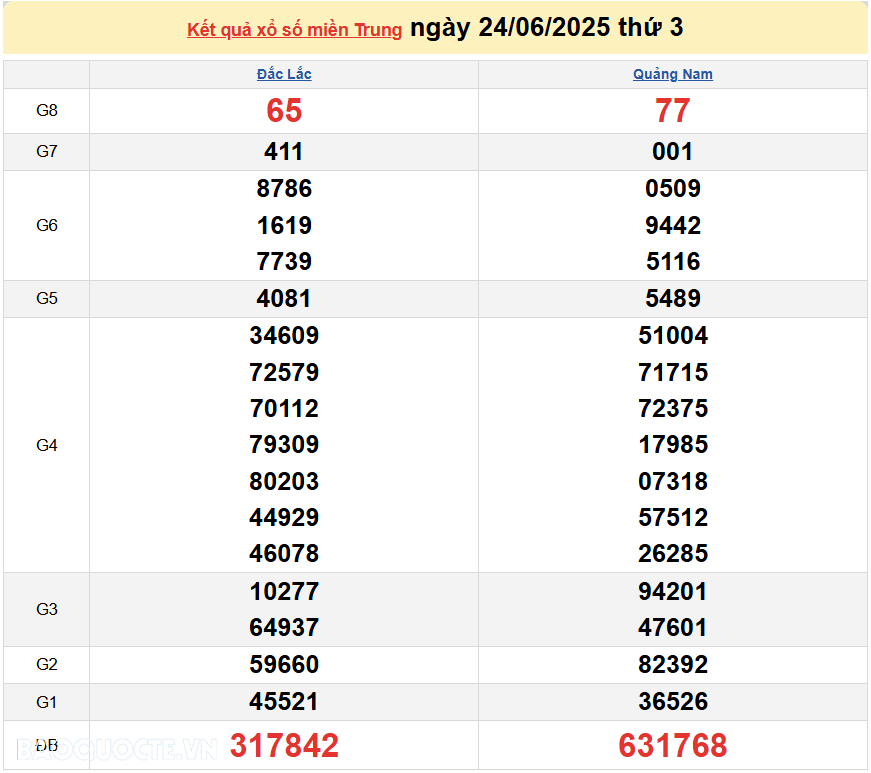The image size is (871, 773).
Task: Click G4 number 17985
Action: pyautogui.click(x=673, y=445)
